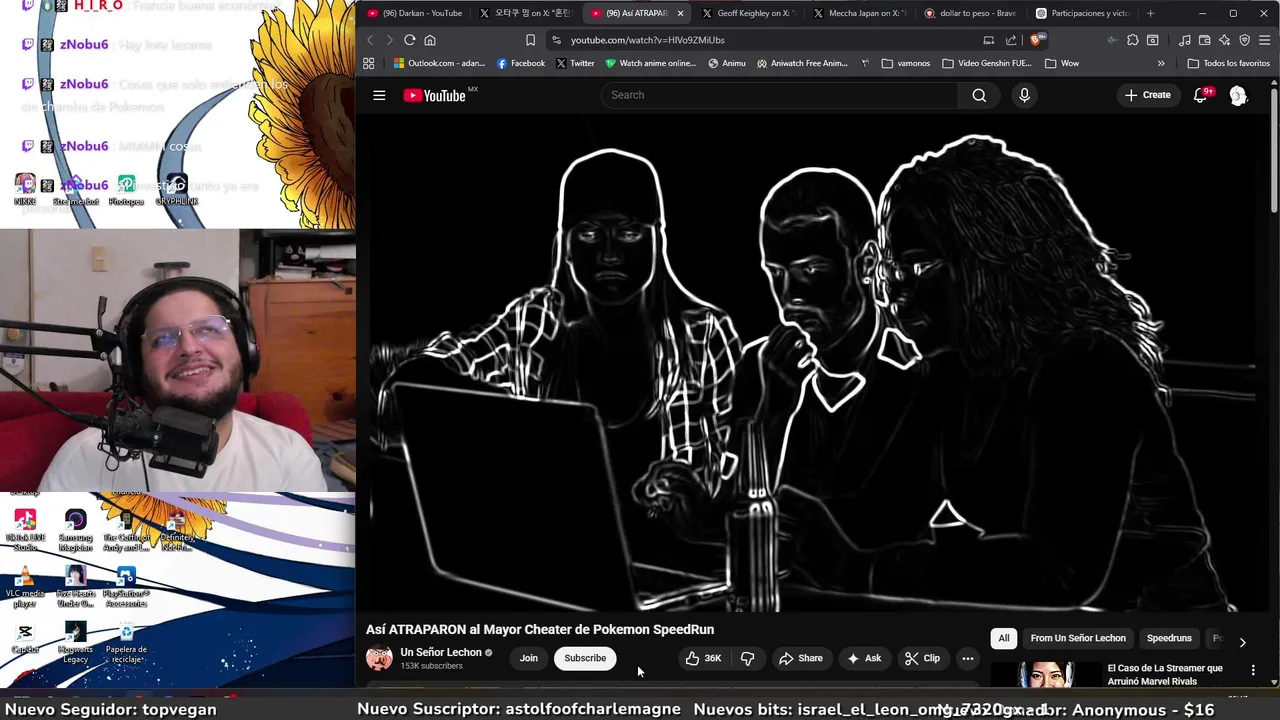Show more video actions with the three dots
Viewport: 1280px width, 720px height.
click(967, 658)
